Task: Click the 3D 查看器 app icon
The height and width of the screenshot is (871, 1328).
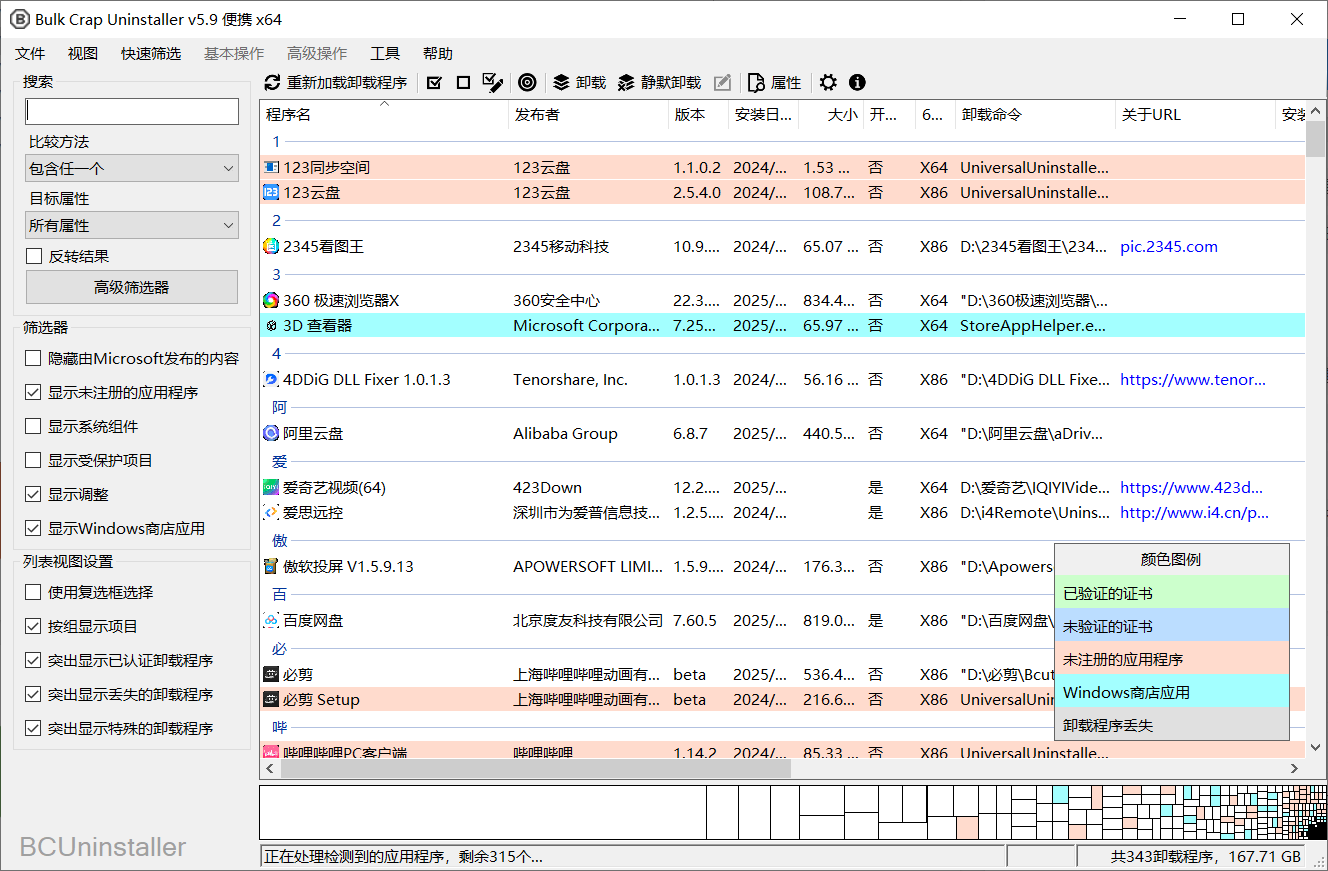Action: point(271,325)
